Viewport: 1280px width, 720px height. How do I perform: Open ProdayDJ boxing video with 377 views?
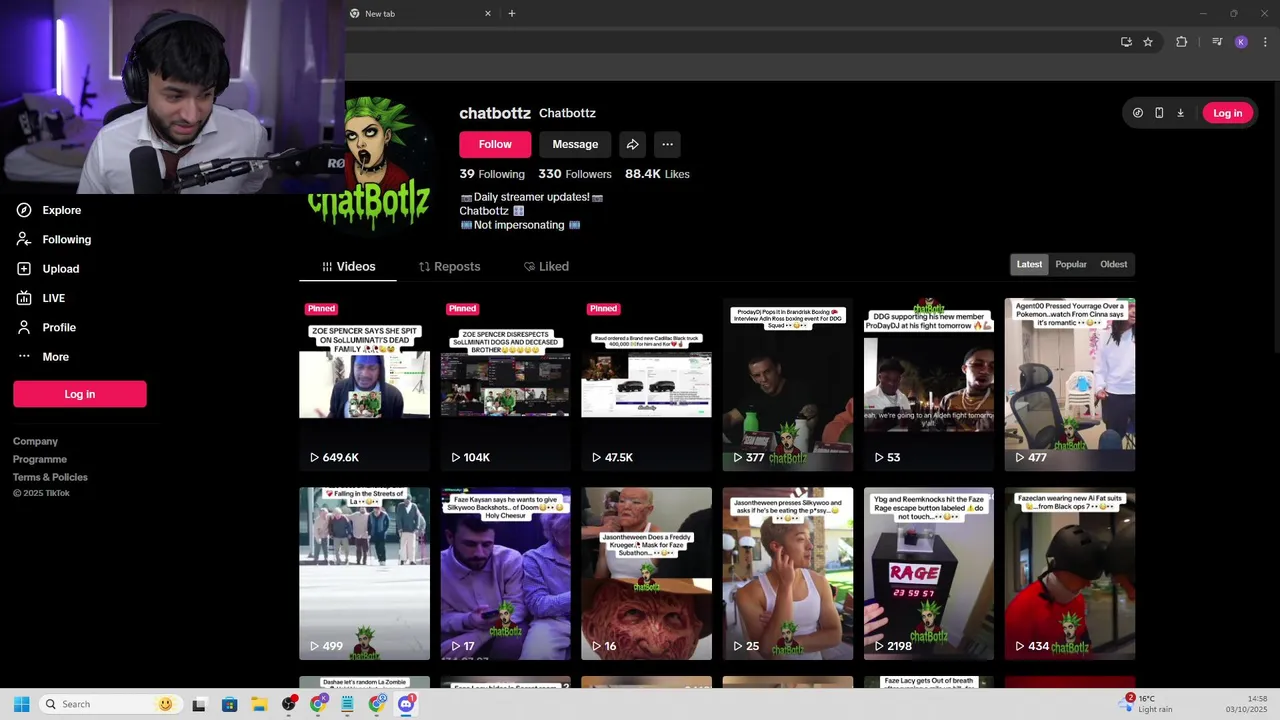point(787,384)
